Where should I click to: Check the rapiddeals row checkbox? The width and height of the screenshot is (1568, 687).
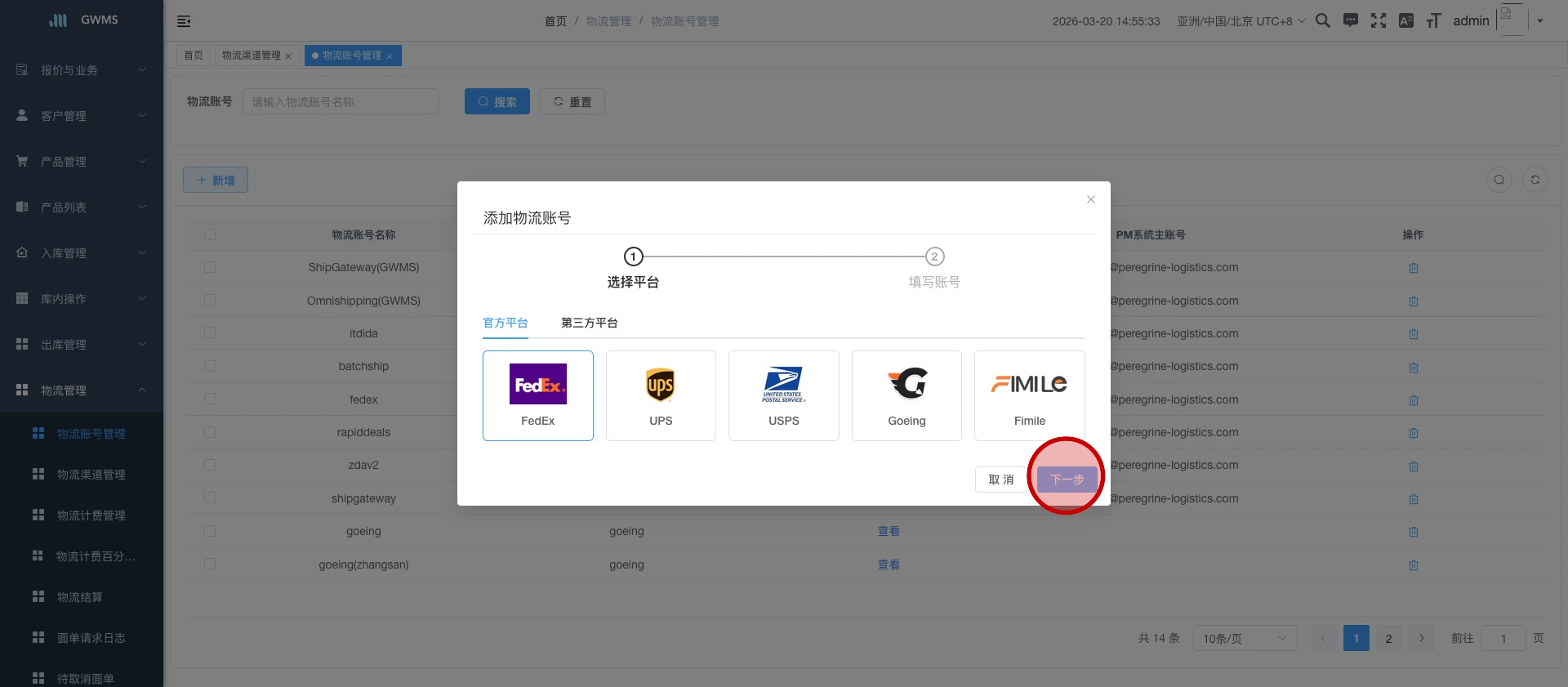tap(210, 431)
